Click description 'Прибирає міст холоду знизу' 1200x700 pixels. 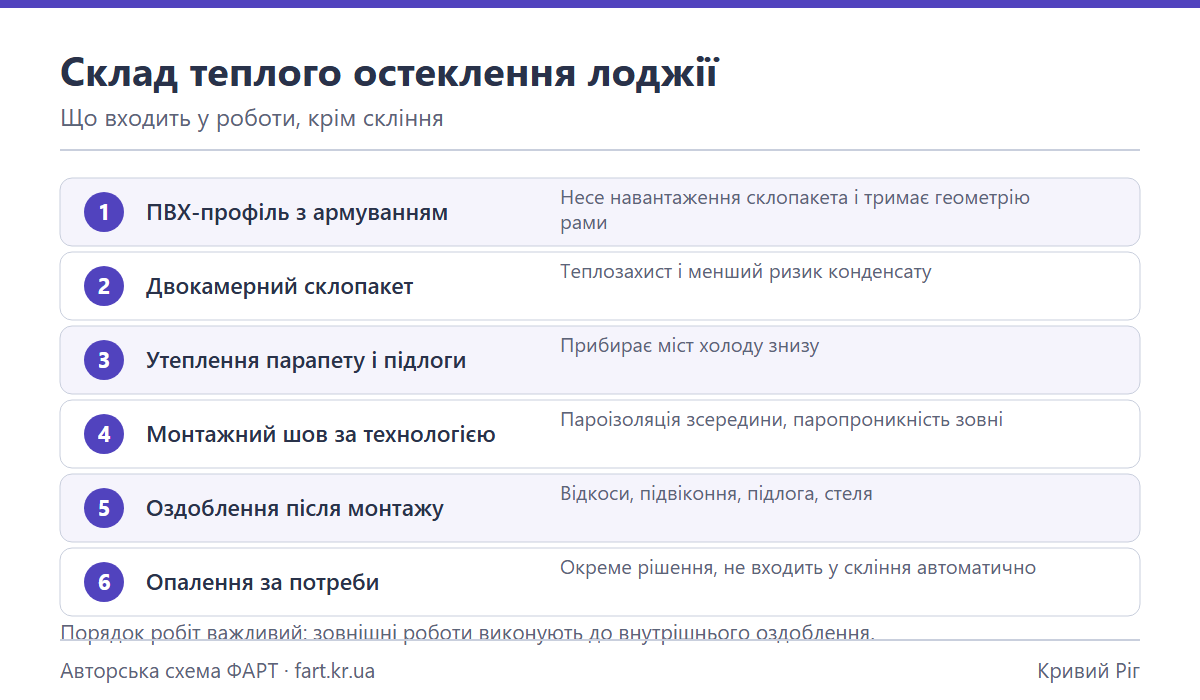pyautogui.click(x=690, y=346)
